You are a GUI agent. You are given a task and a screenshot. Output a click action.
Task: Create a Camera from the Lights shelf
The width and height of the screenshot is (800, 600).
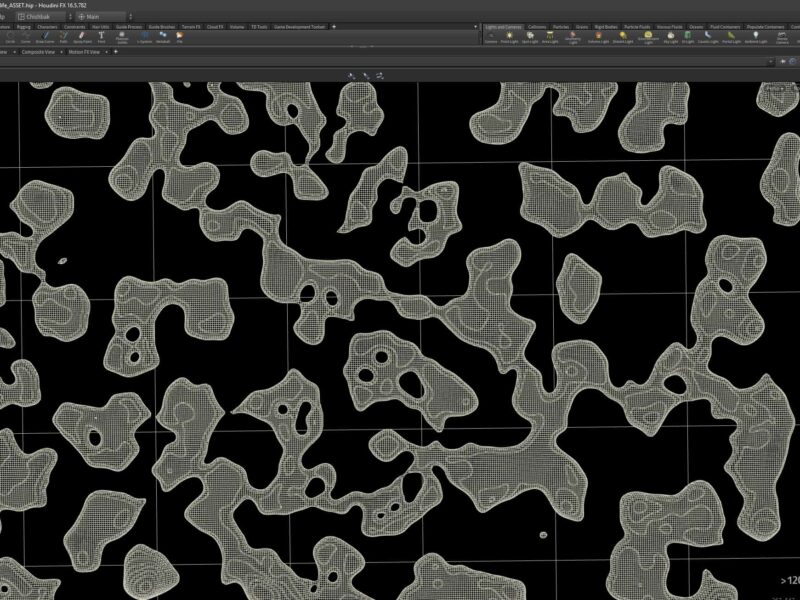click(492, 40)
